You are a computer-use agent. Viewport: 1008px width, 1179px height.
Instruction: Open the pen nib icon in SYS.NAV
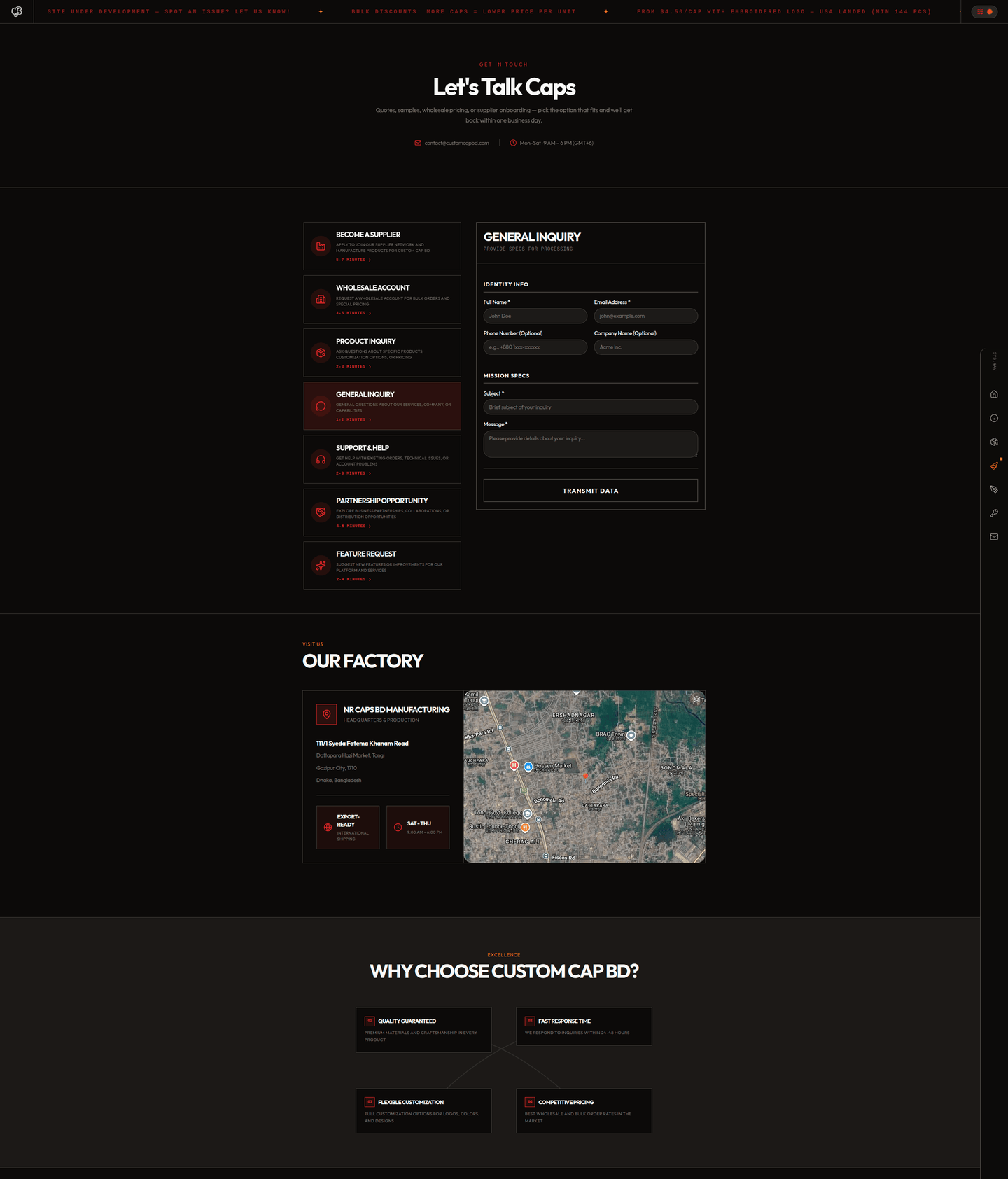[x=994, y=489]
